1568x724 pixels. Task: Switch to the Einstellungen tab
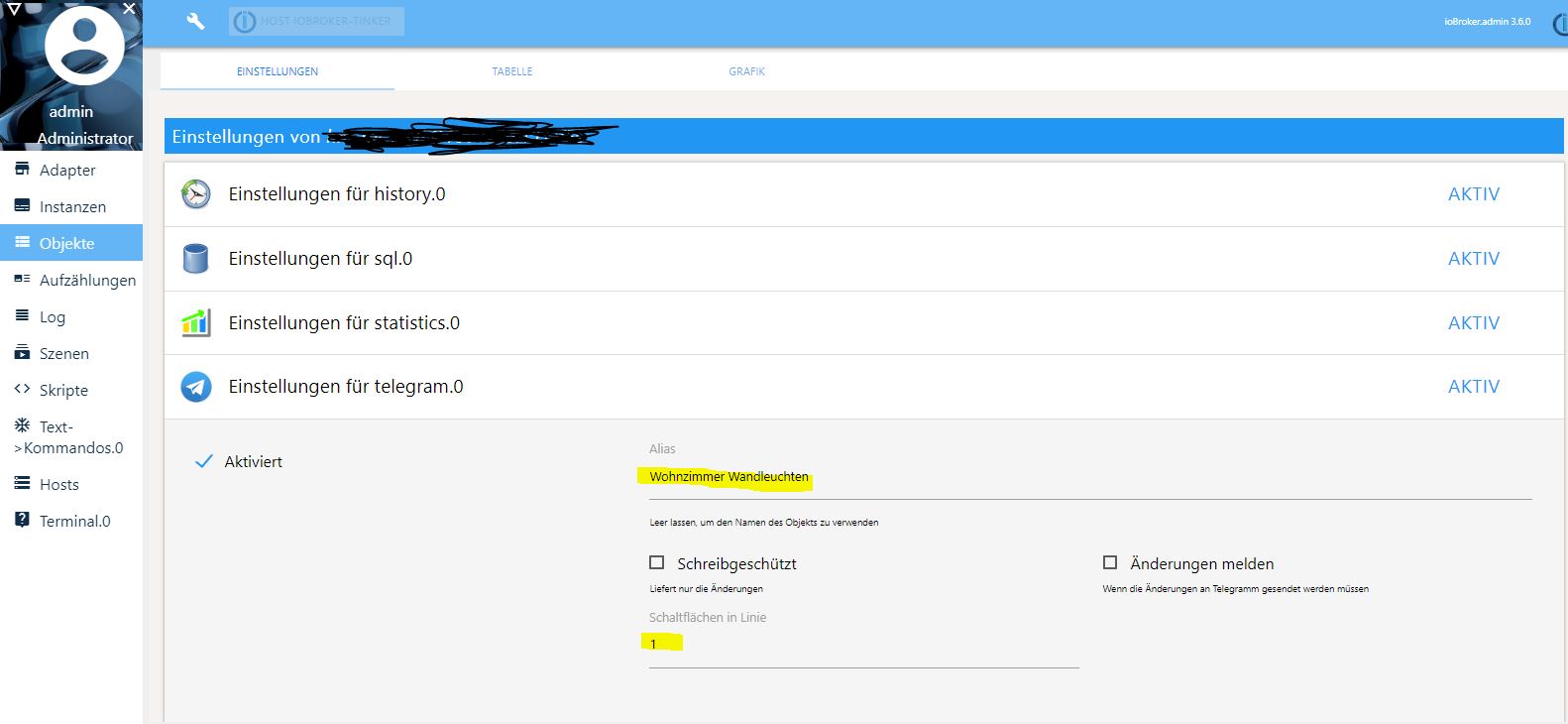pos(278,71)
